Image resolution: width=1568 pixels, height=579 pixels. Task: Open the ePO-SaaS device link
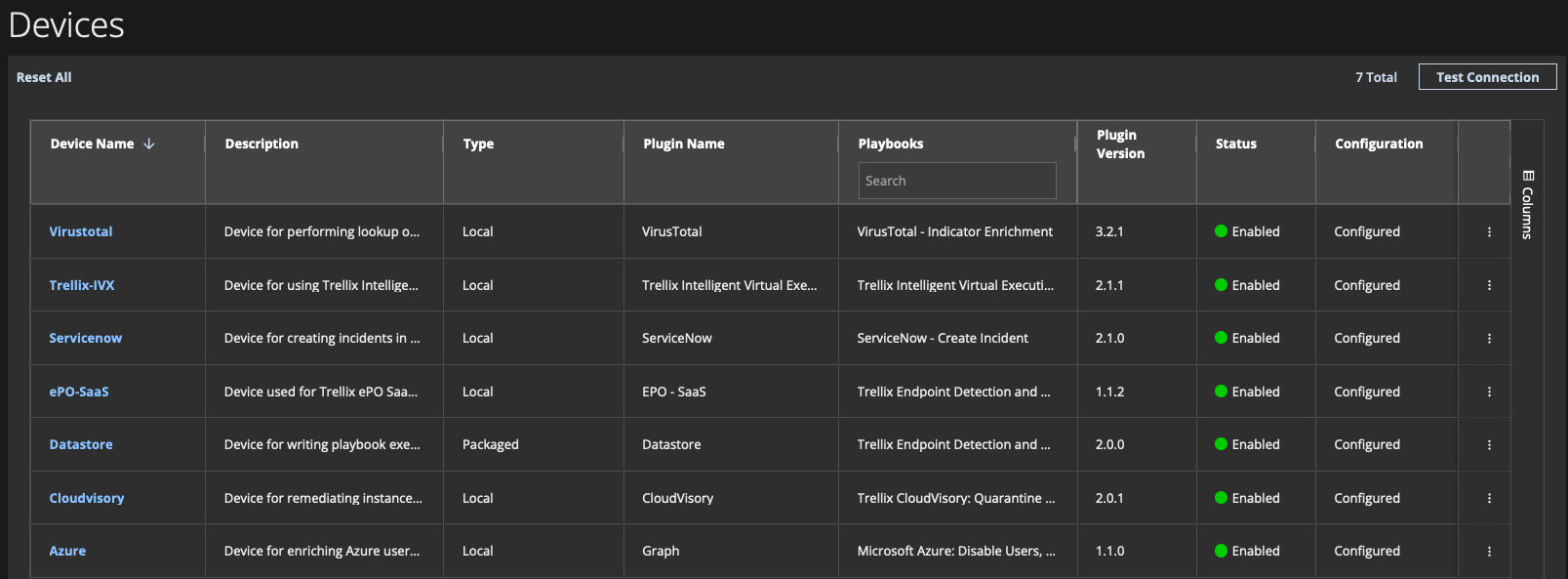(x=79, y=392)
